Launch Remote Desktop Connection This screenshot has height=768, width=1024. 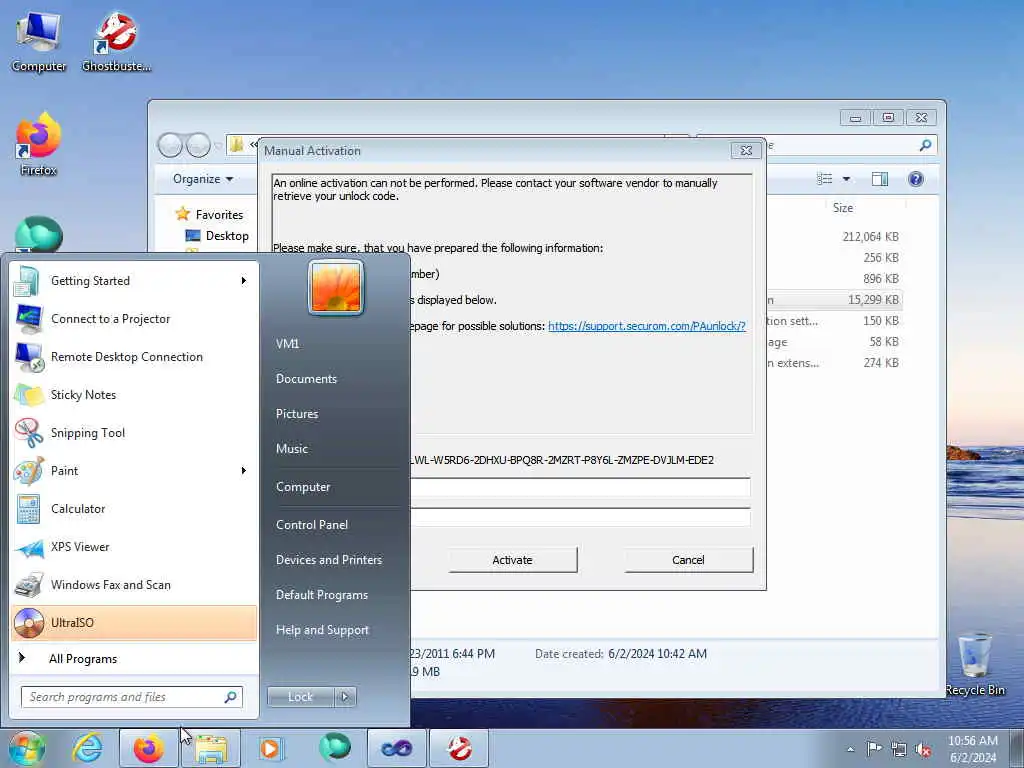pos(135,357)
